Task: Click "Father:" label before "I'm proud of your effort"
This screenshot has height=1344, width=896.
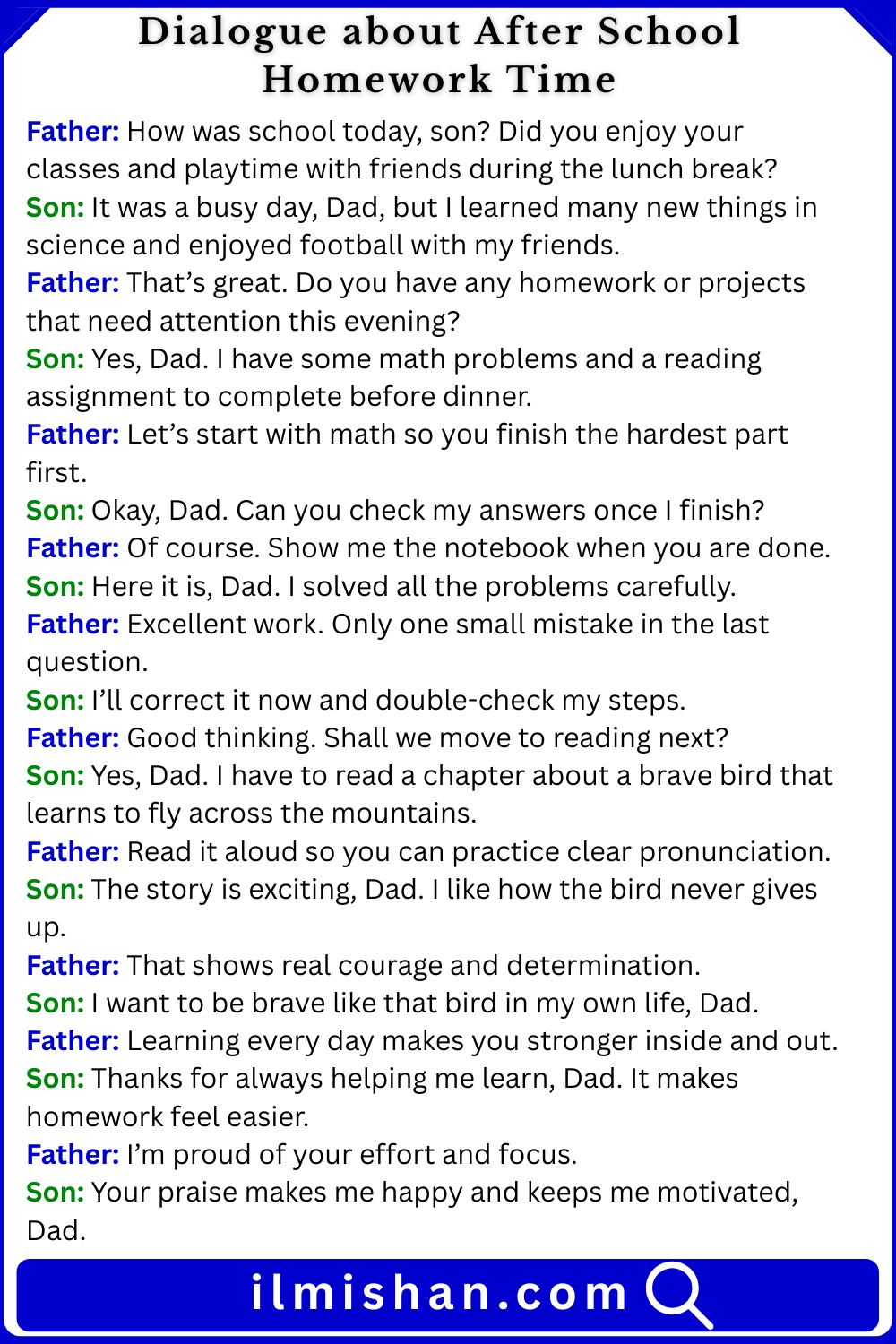Action: (73, 1155)
